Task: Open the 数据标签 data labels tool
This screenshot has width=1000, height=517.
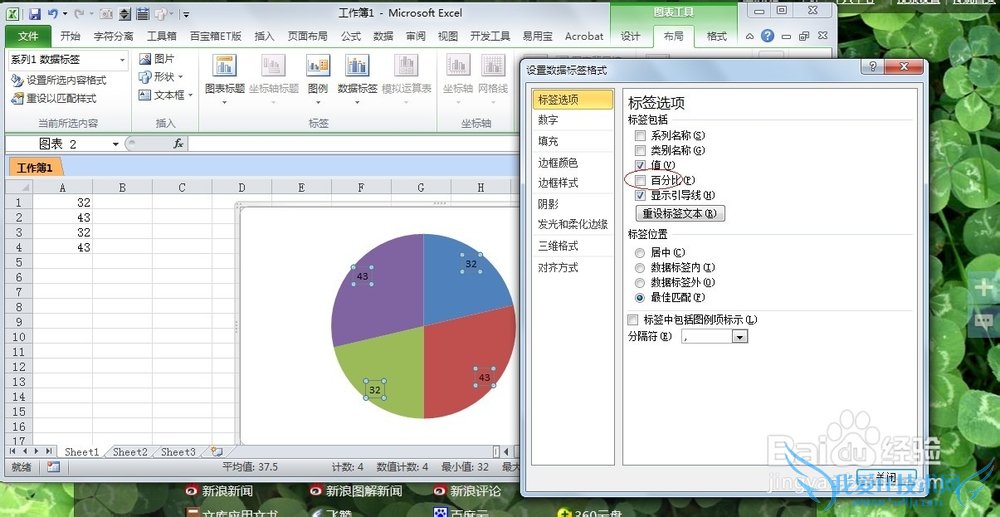Action: 357,74
